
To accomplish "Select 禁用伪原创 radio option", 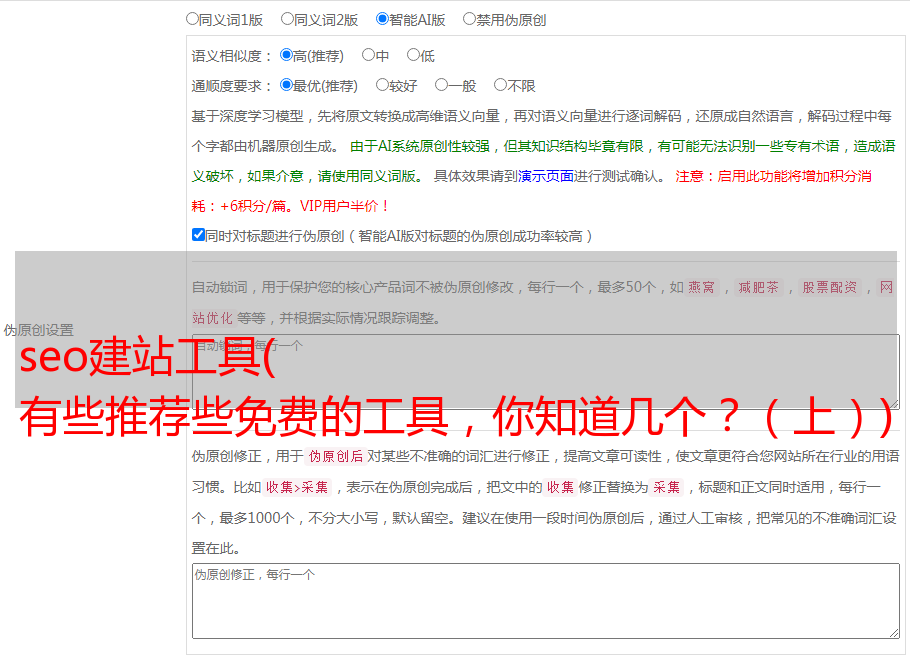I will click(x=469, y=19).
